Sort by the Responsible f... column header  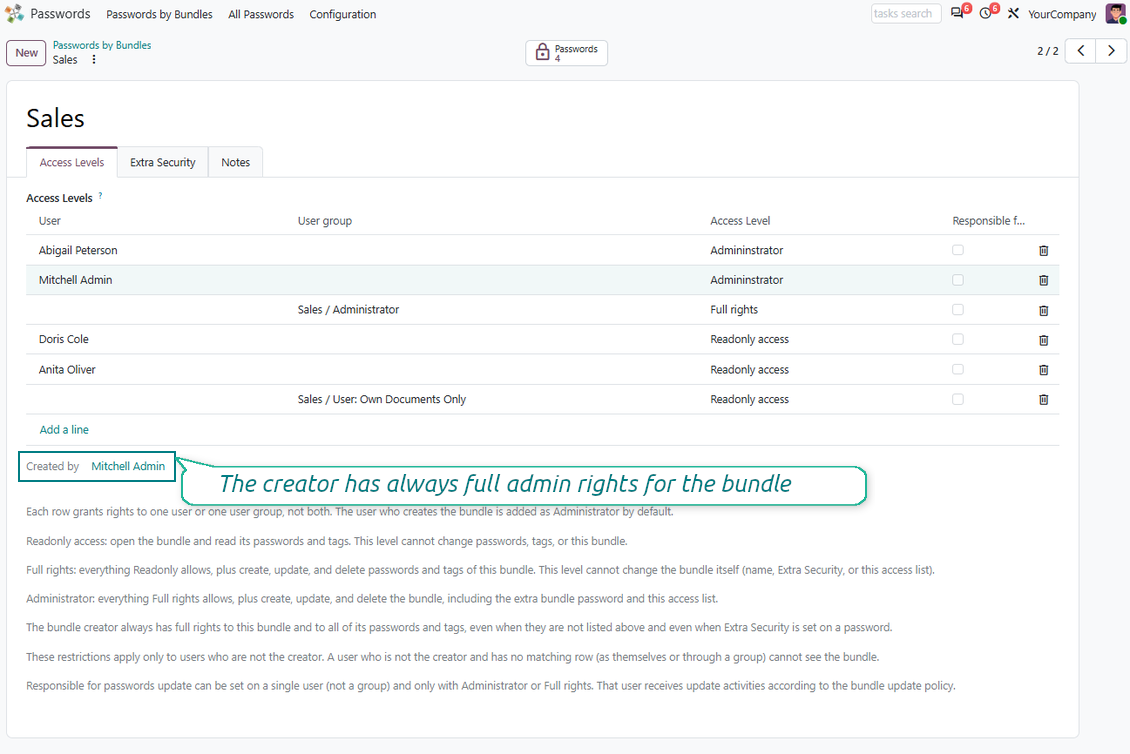click(989, 221)
